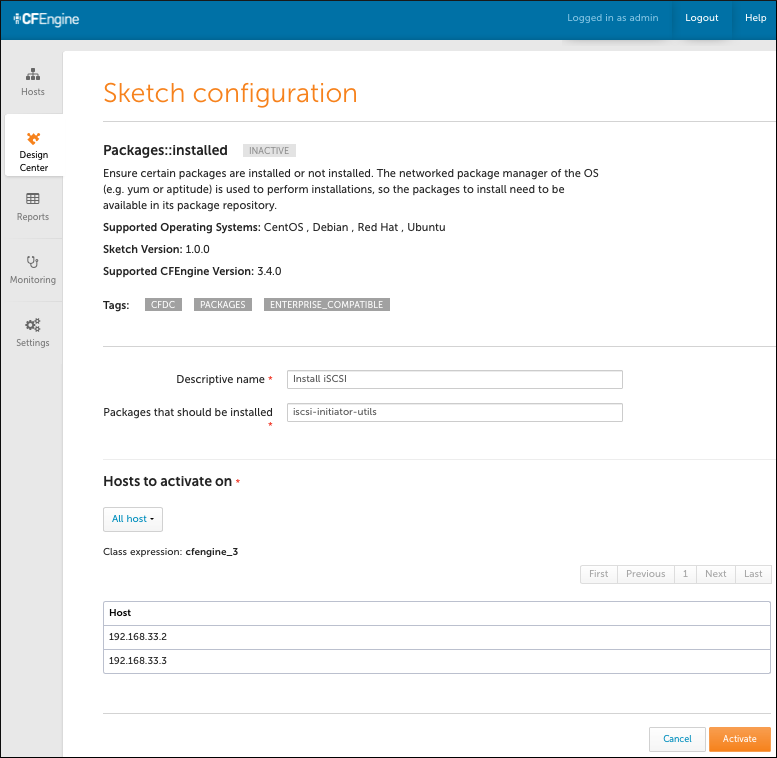Select page 1 in the pagination

pyautogui.click(x=685, y=574)
